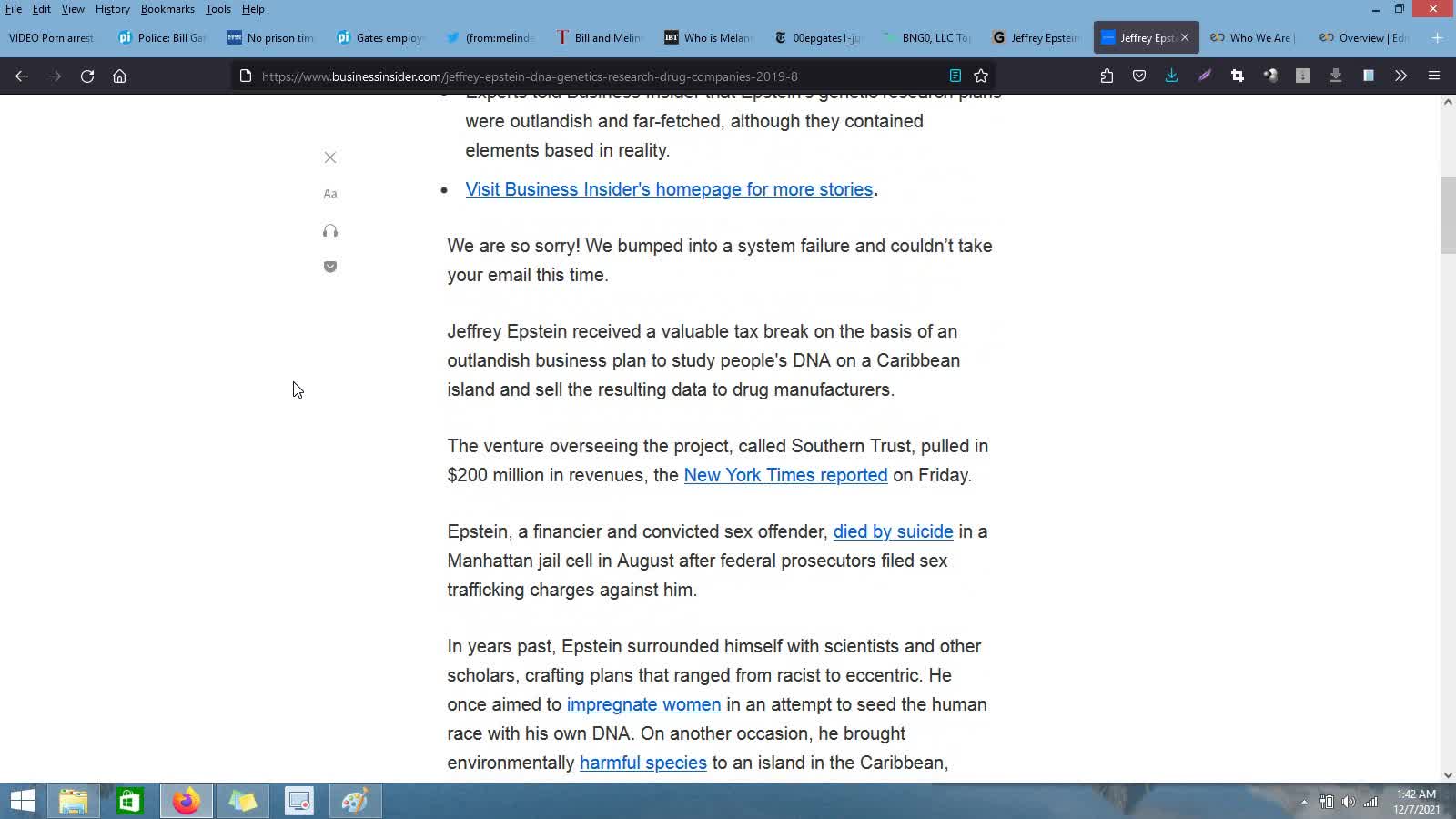
Task: Switch to the Google Jeffrey Epstein tab
Action: coord(1036,37)
